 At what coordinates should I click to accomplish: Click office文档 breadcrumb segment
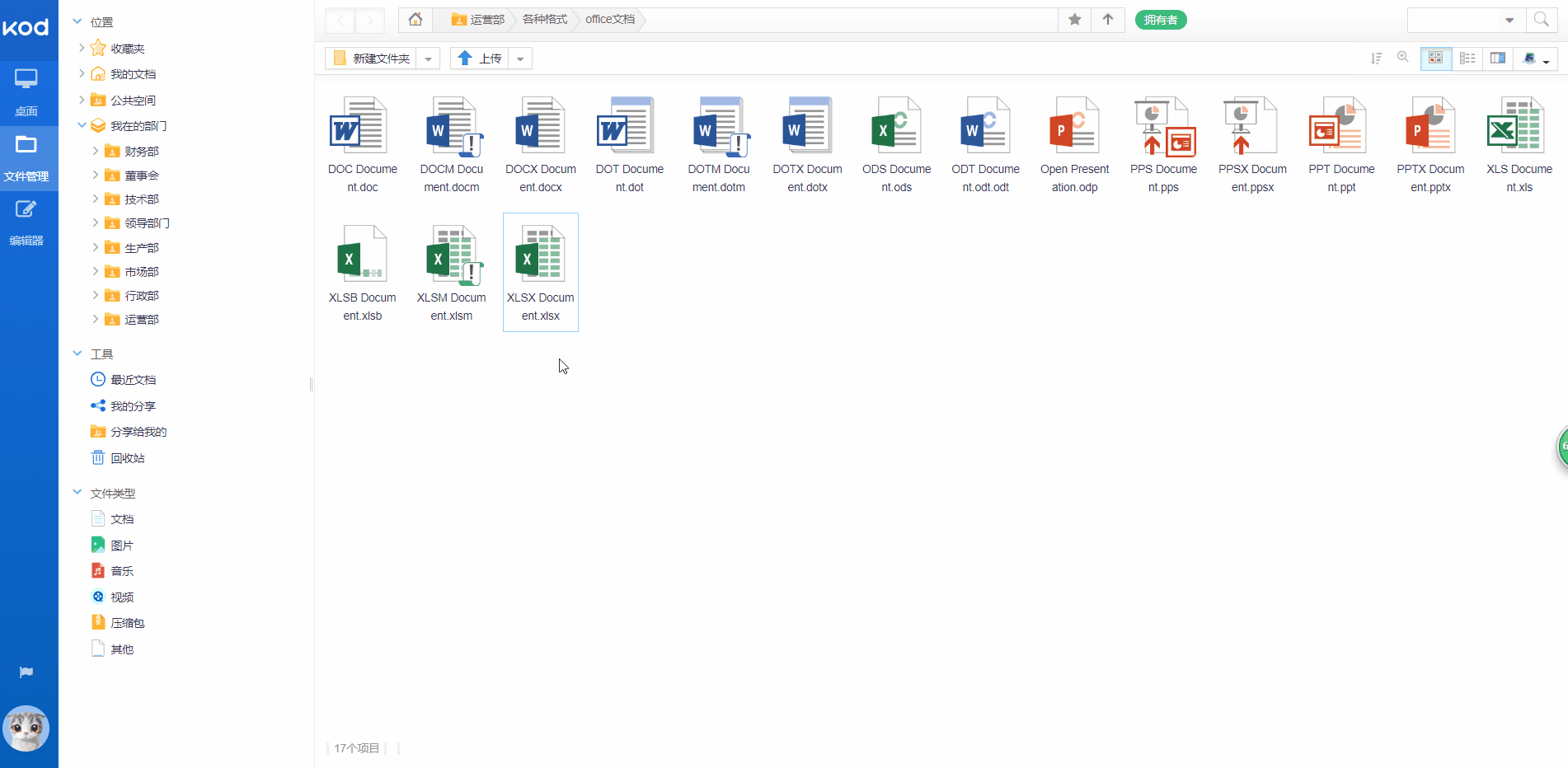pos(610,19)
